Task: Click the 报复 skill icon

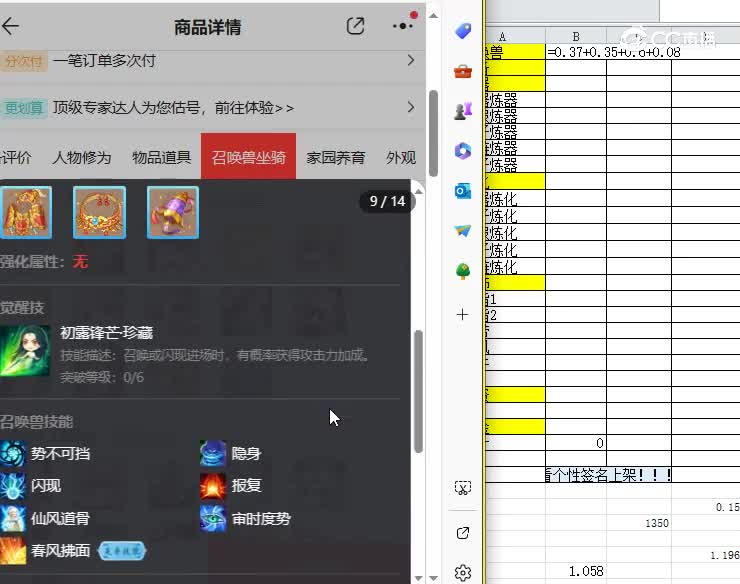Action: click(213, 486)
